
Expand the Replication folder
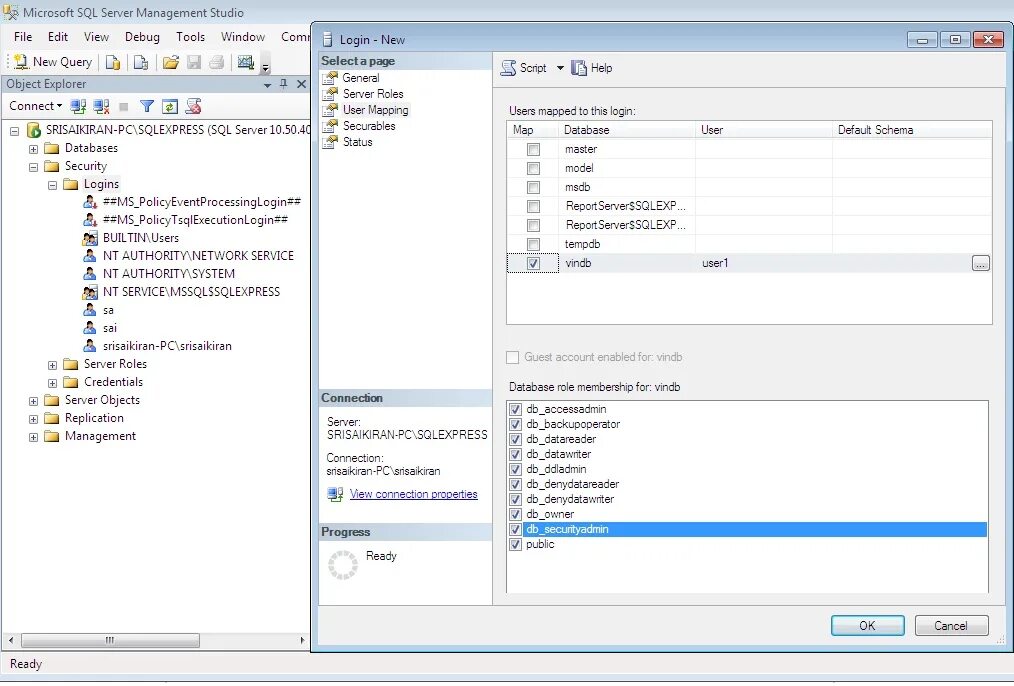(33, 420)
